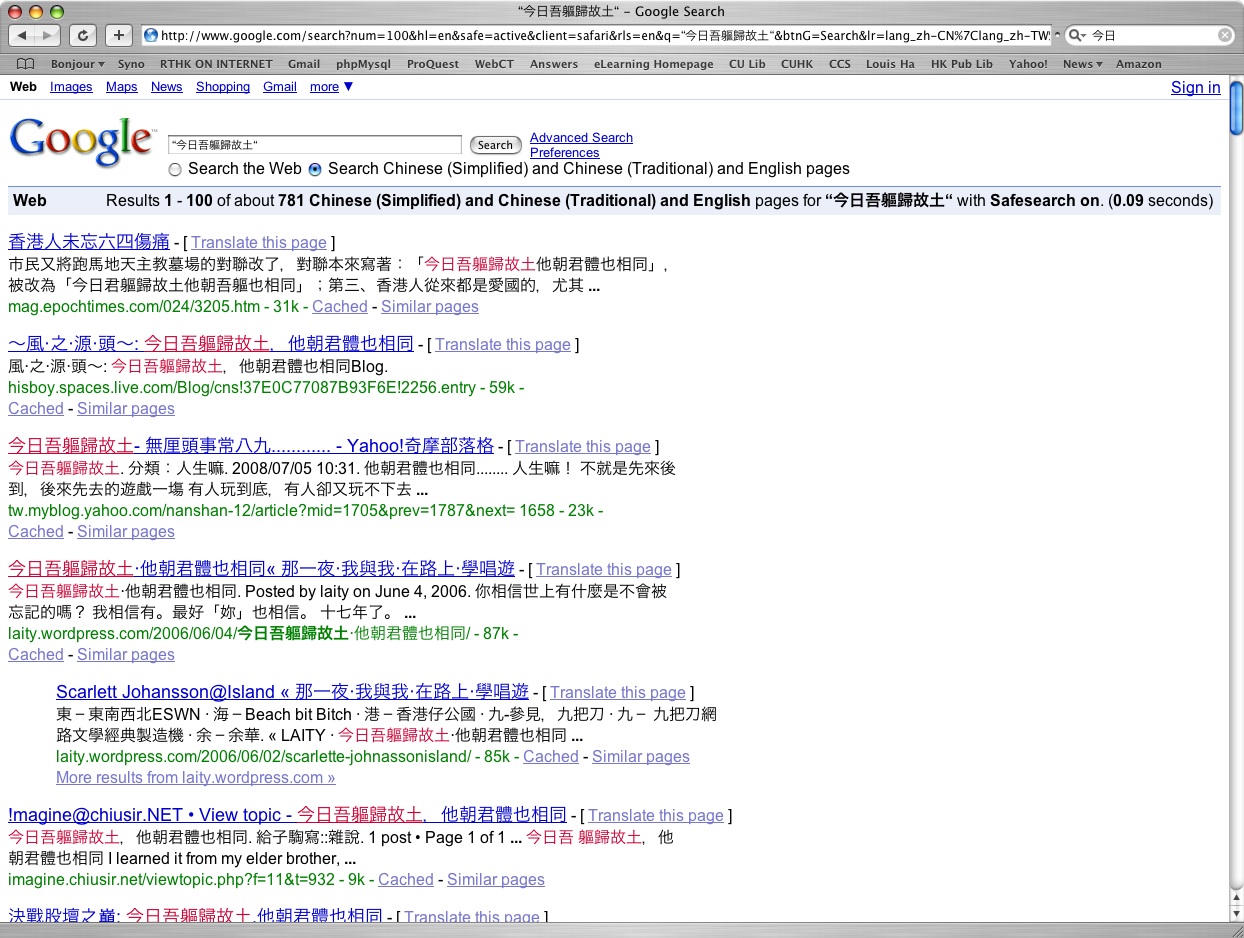
Task: Click the Sign in link
Action: pyautogui.click(x=1196, y=88)
